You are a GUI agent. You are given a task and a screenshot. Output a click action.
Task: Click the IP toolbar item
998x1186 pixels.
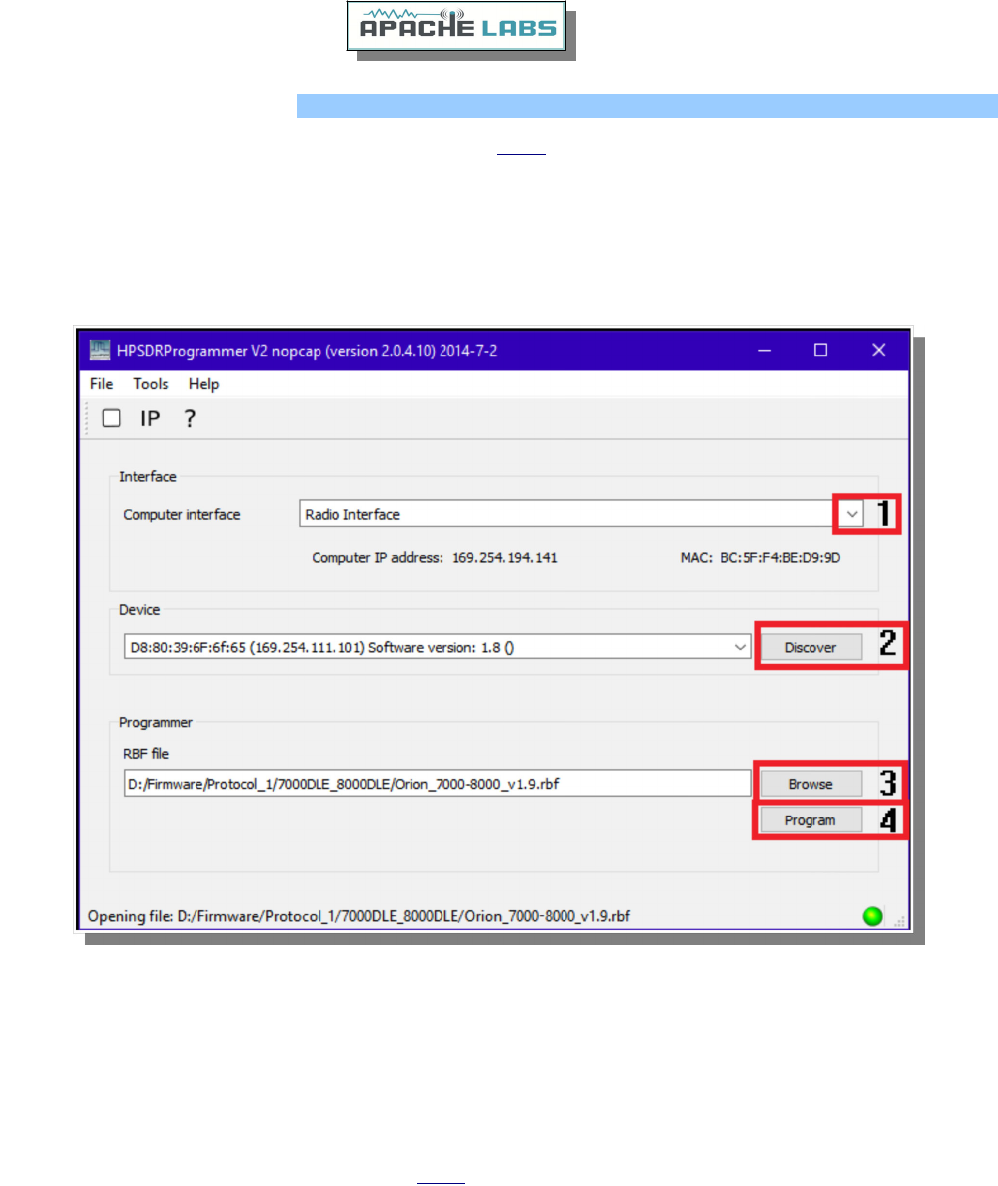click(x=150, y=418)
